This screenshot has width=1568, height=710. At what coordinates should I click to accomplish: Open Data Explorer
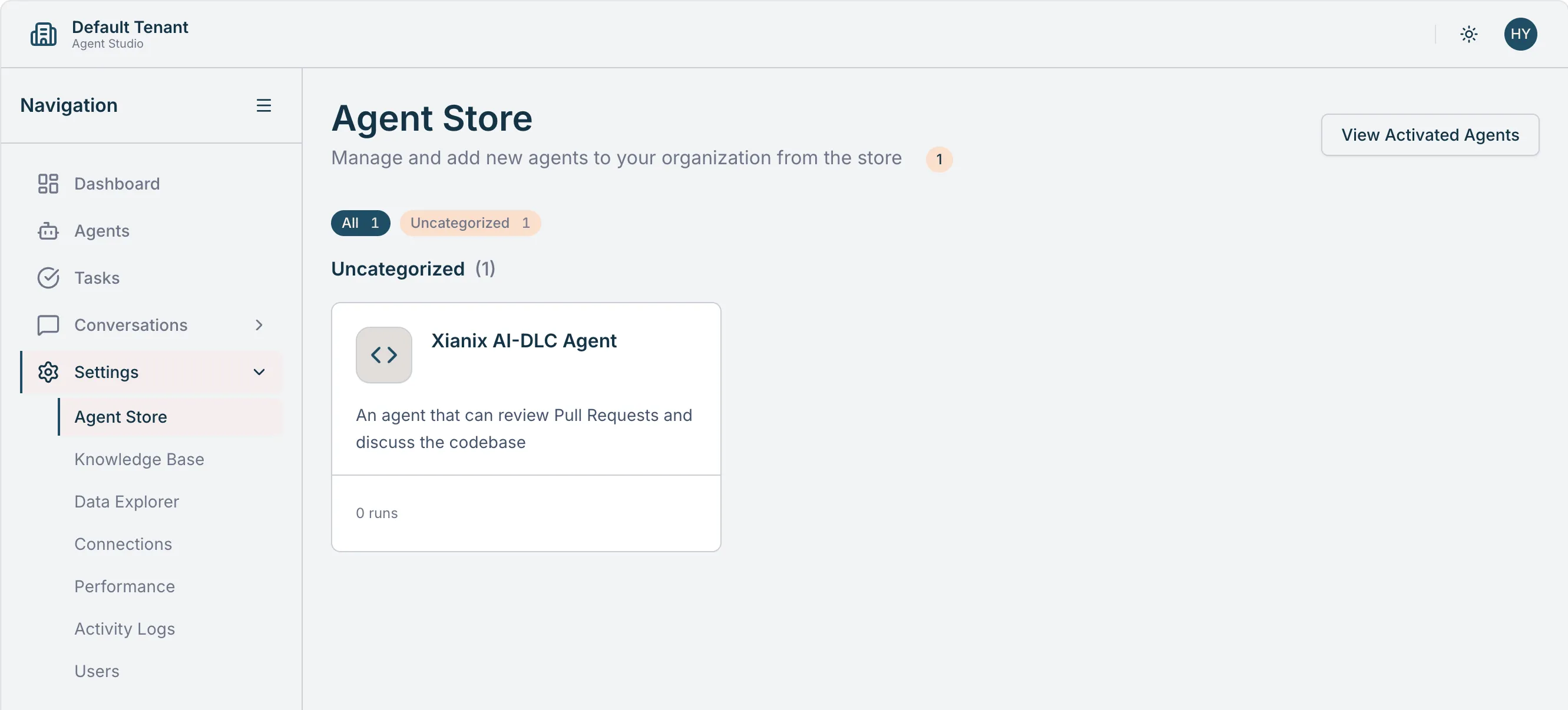[x=170, y=502]
